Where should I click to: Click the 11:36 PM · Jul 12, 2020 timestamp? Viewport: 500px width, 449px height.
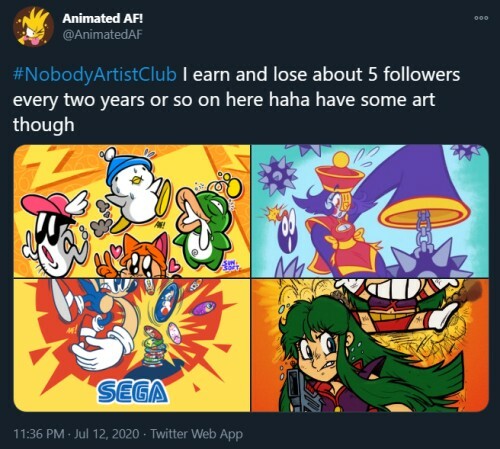[76, 434]
